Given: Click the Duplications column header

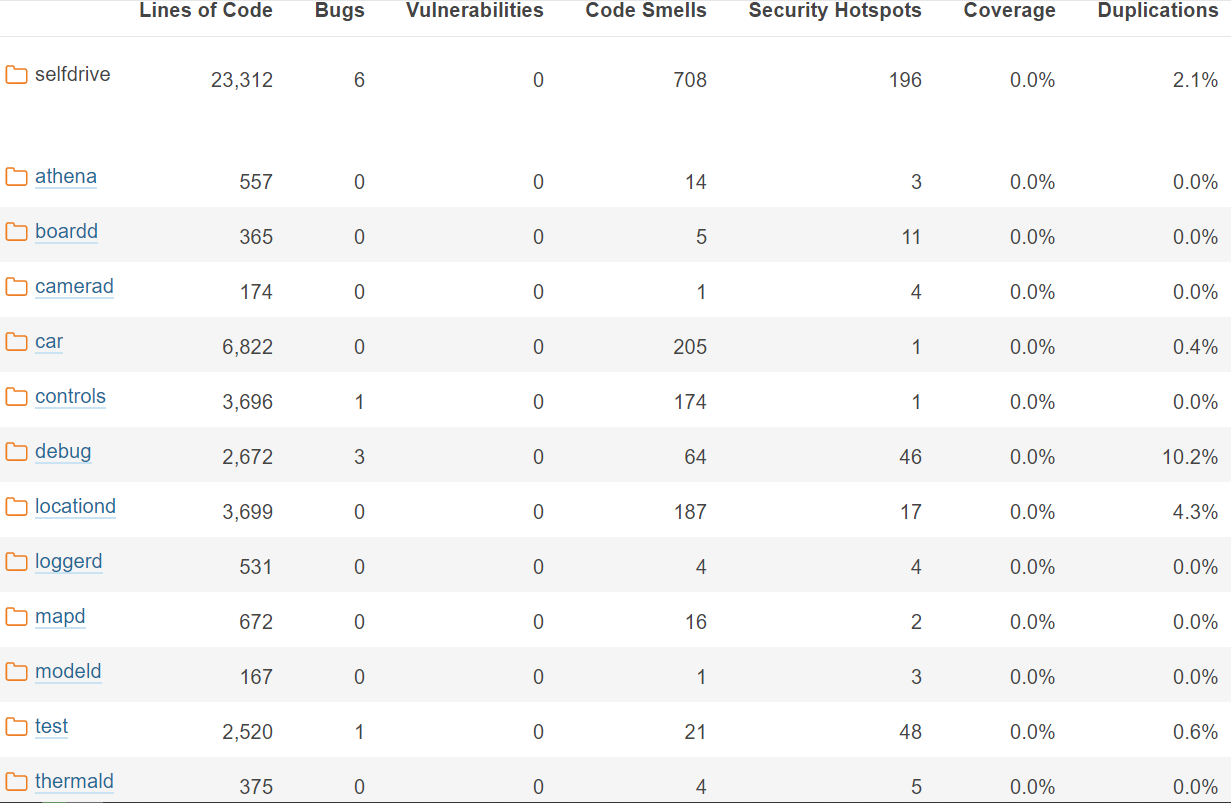Looking at the screenshot, I should point(1158,11).
